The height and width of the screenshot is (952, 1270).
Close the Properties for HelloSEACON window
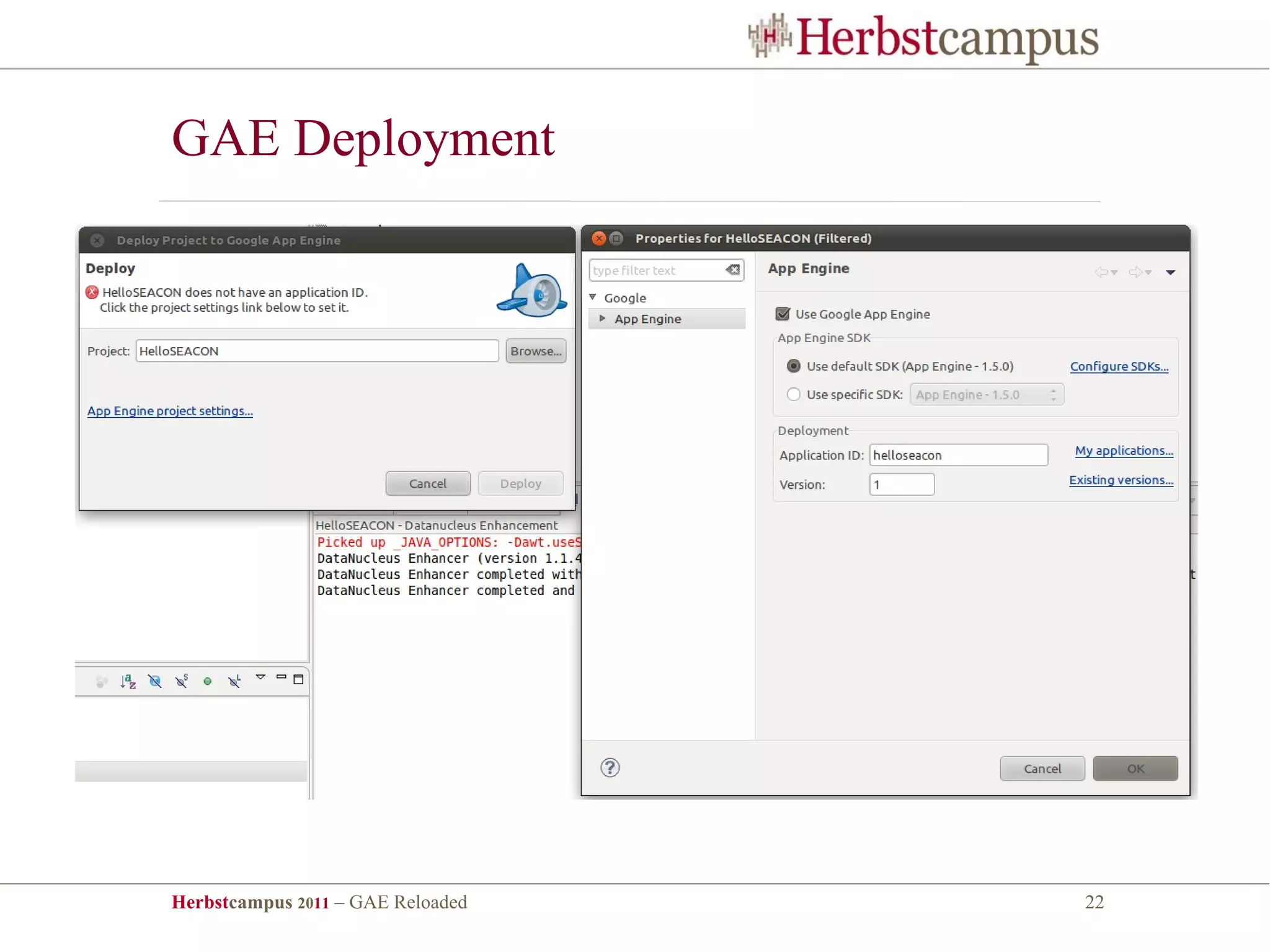tap(599, 238)
